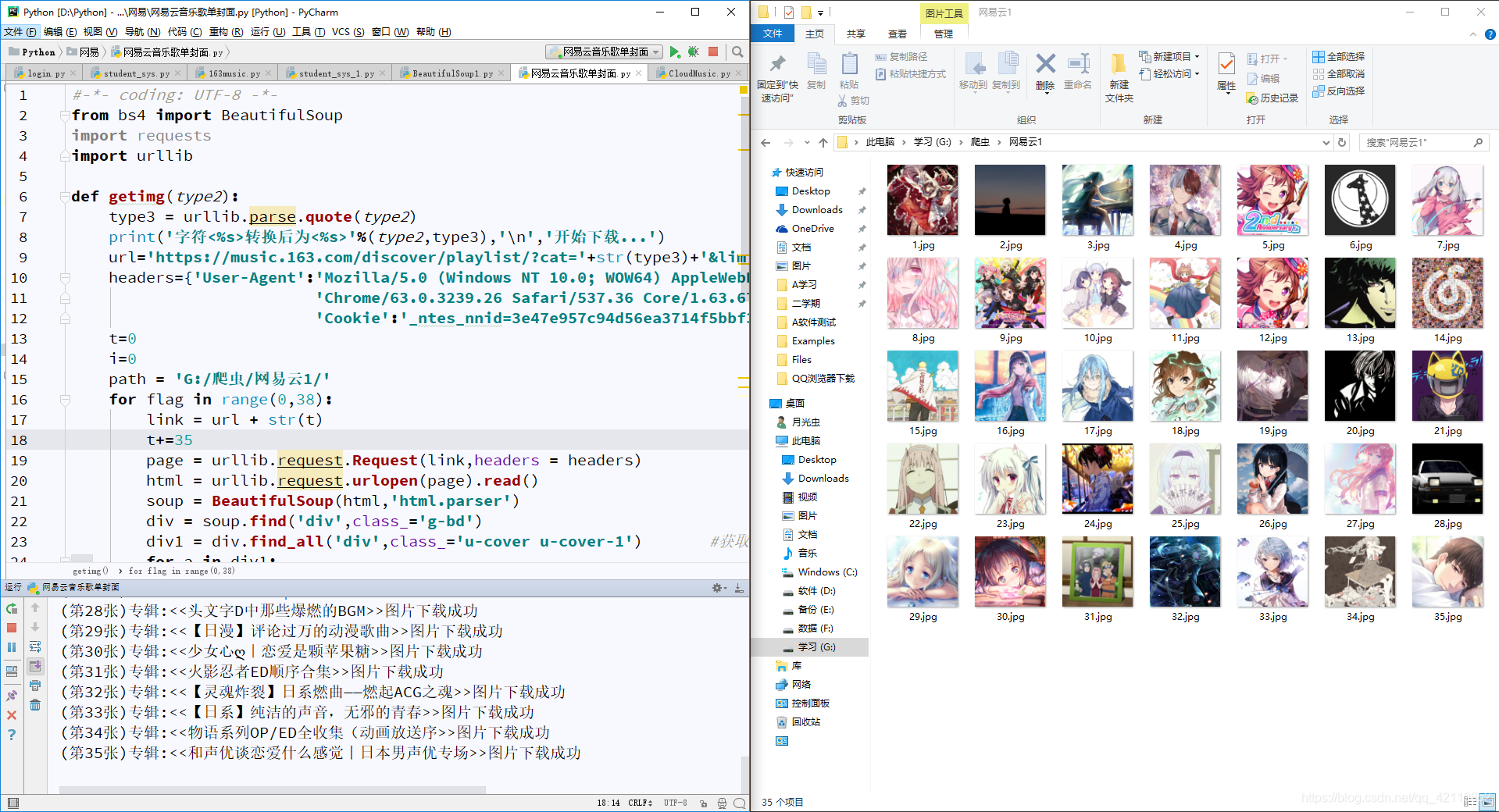1499x812 pixels.
Task: Open Explorer 管理 picture tools tab
Action: 944,34
